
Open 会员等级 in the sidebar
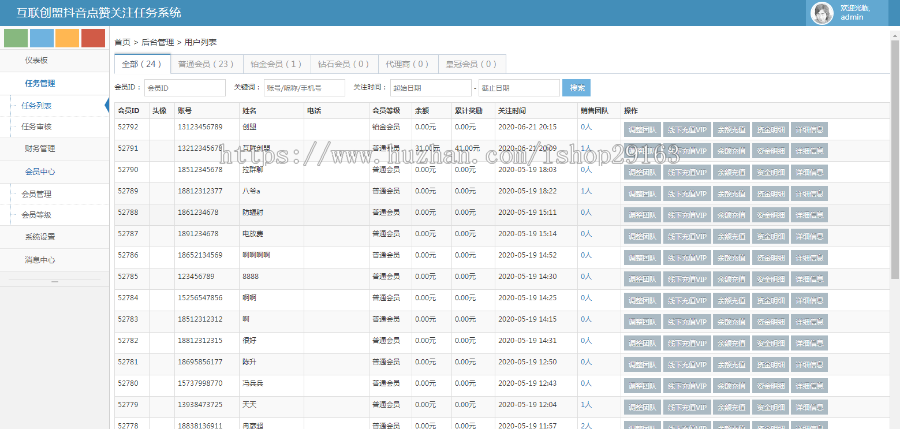pyautogui.click(x=36, y=215)
